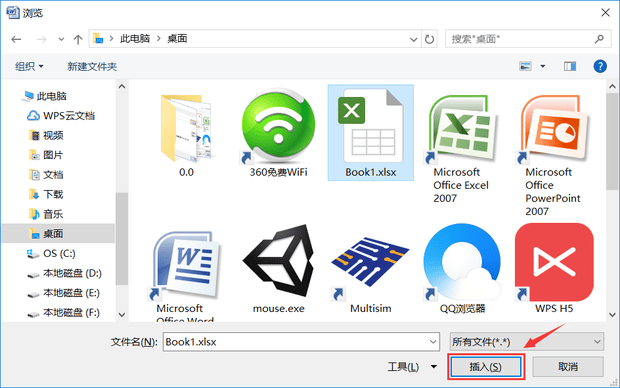Select the Microsoft Office Word shortcut icon

186,265
